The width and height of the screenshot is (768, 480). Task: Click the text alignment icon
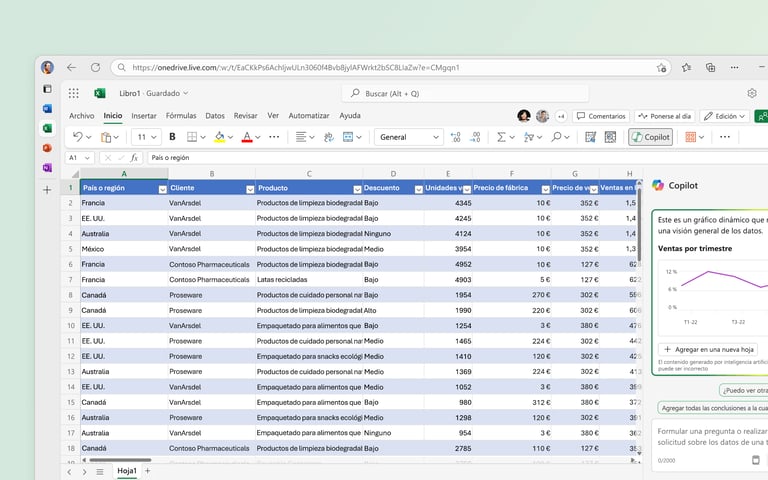[301, 137]
